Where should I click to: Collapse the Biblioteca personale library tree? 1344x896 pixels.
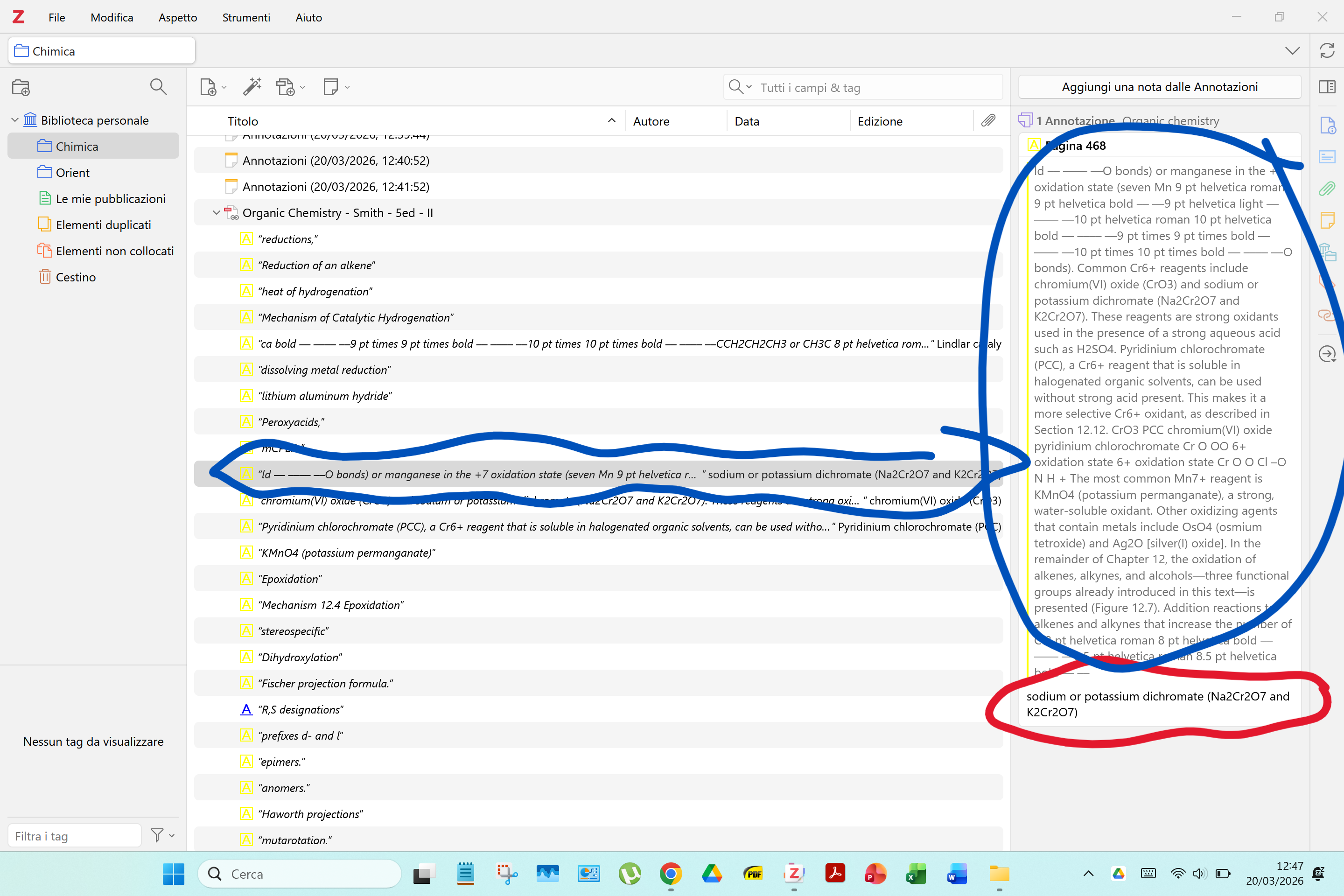pos(15,120)
